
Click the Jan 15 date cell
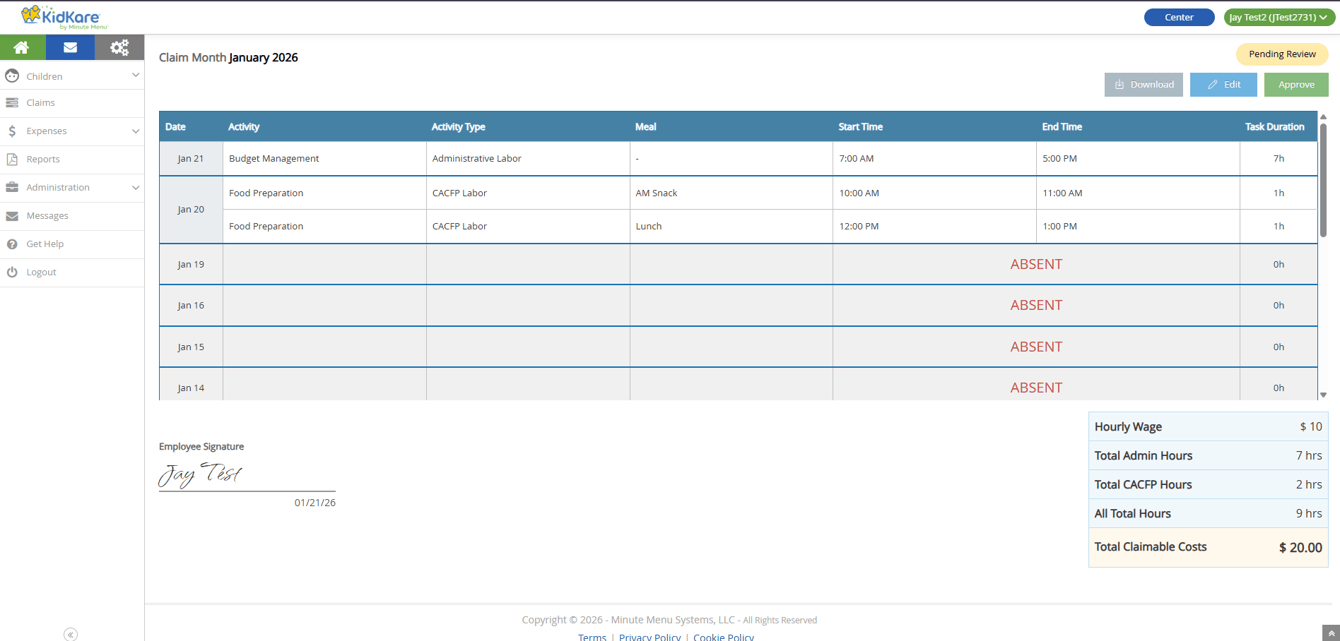click(x=191, y=347)
